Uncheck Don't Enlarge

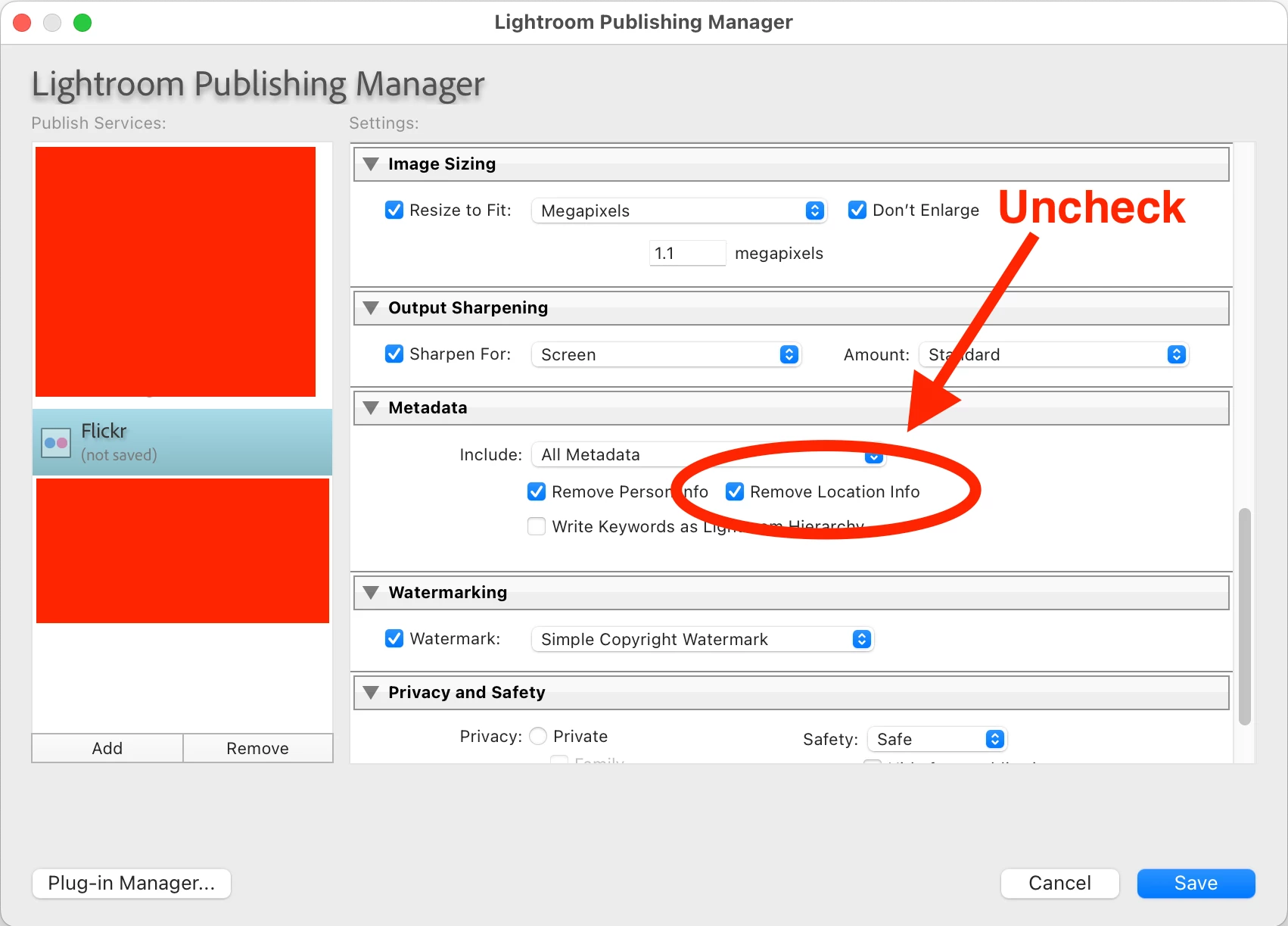pos(857,210)
